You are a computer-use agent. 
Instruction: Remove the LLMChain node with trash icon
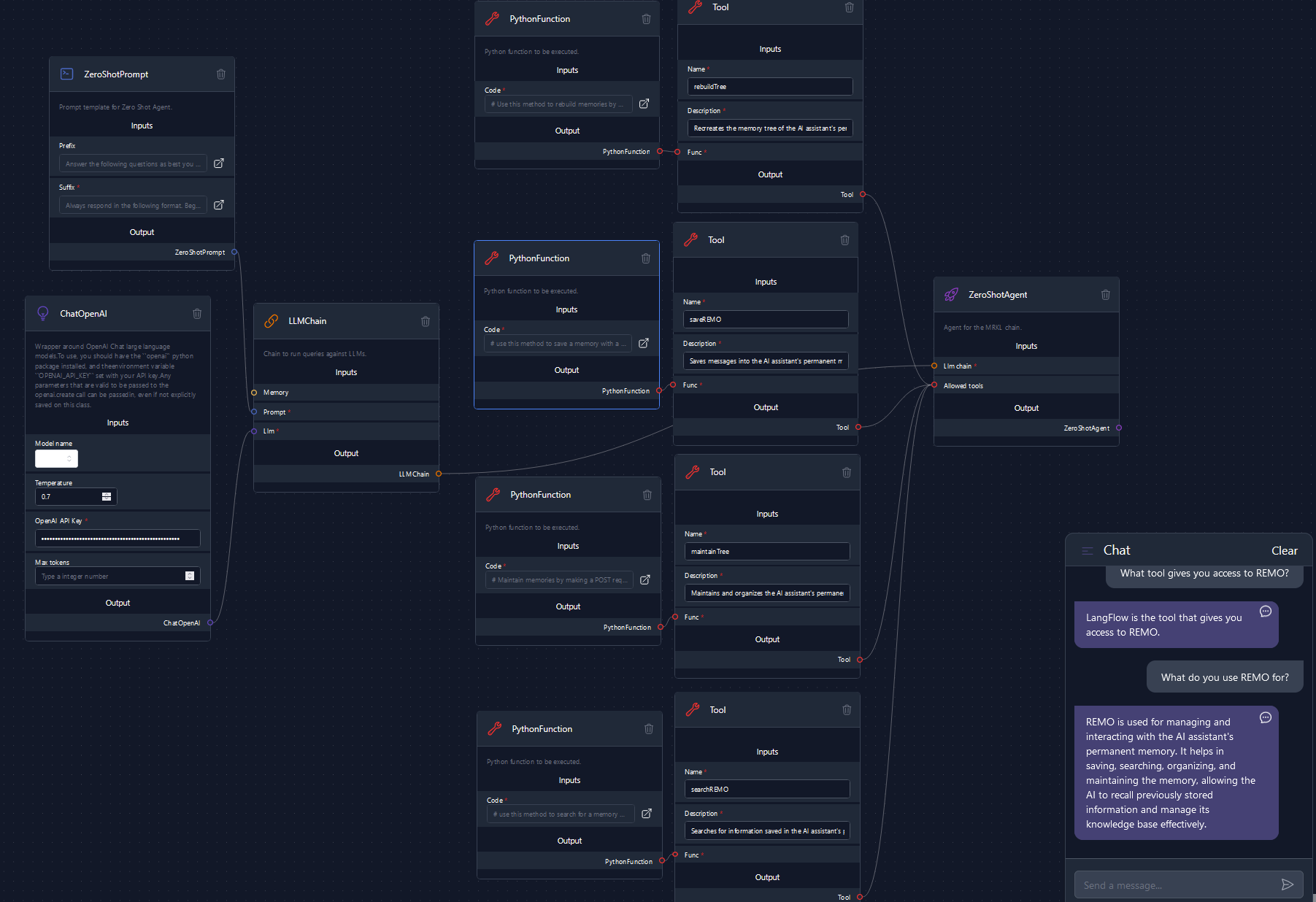[426, 321]
